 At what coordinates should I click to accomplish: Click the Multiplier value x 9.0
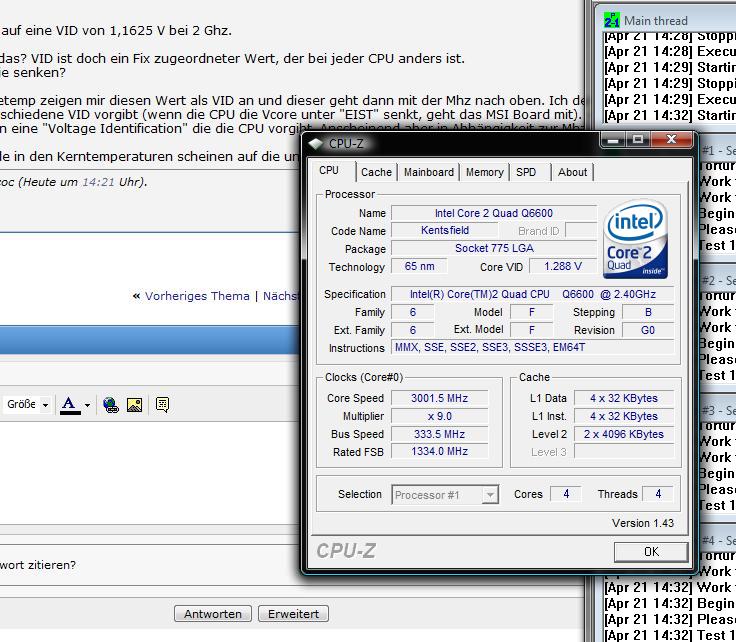[x=439, y=416]
